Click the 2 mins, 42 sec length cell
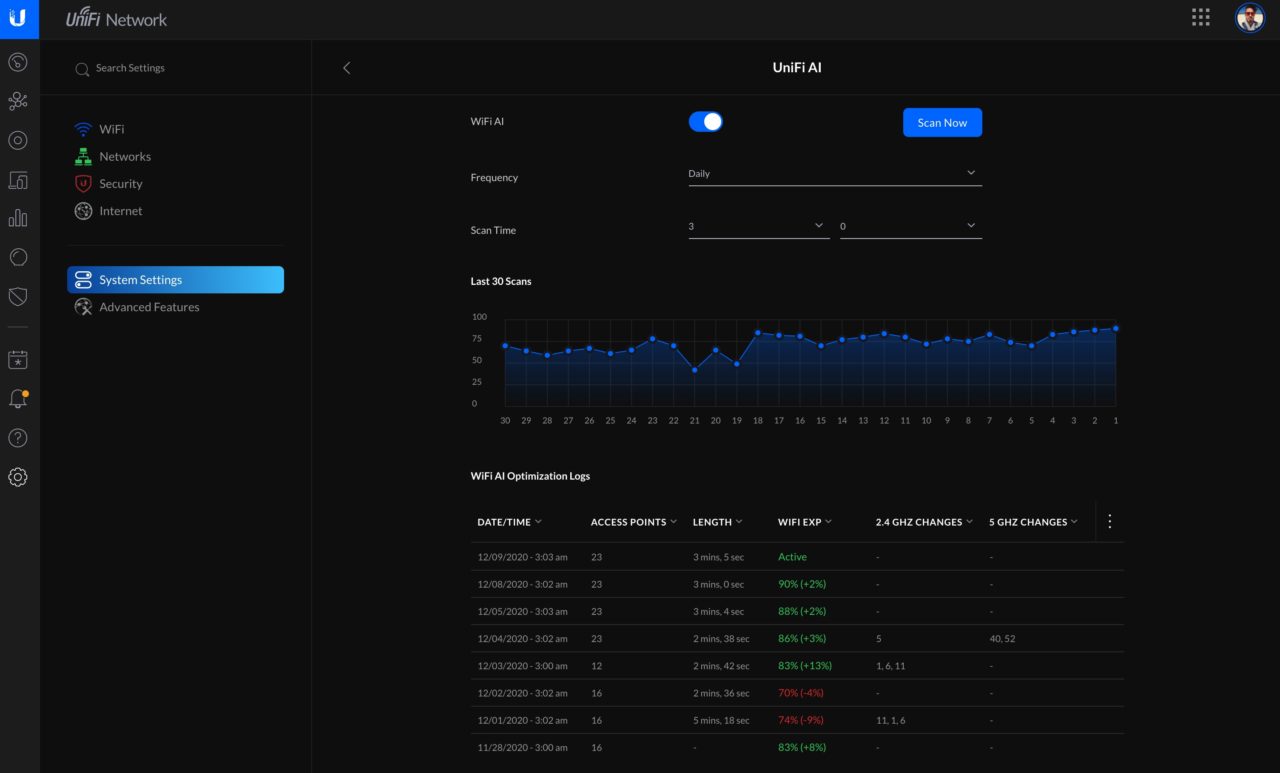 (x=721, y=666)
